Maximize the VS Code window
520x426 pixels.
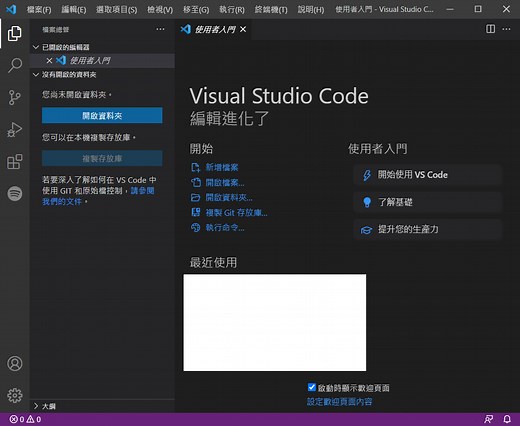click(478, 9)
